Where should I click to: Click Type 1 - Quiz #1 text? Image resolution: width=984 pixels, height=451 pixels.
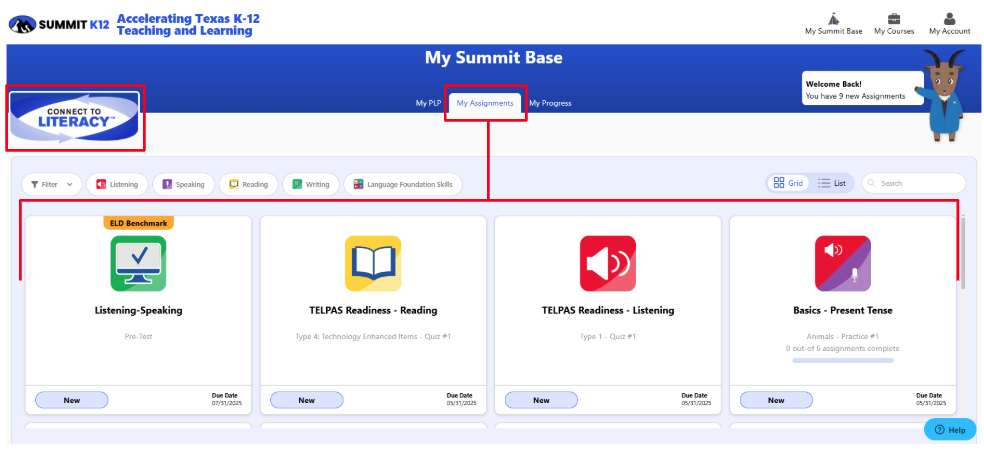(x=607, y=337)
